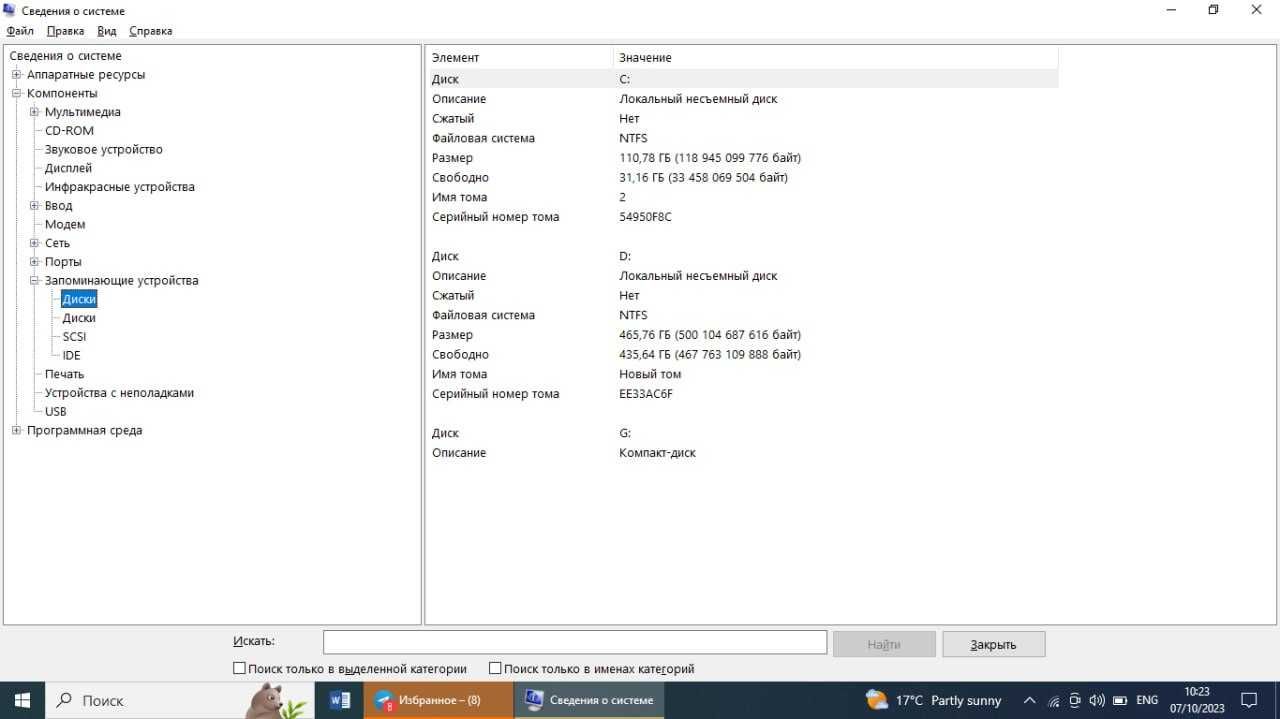The width and height of the screenshot is (1280, 719).
Task: Open the Файл menu
Action: [x=20, y=31]
